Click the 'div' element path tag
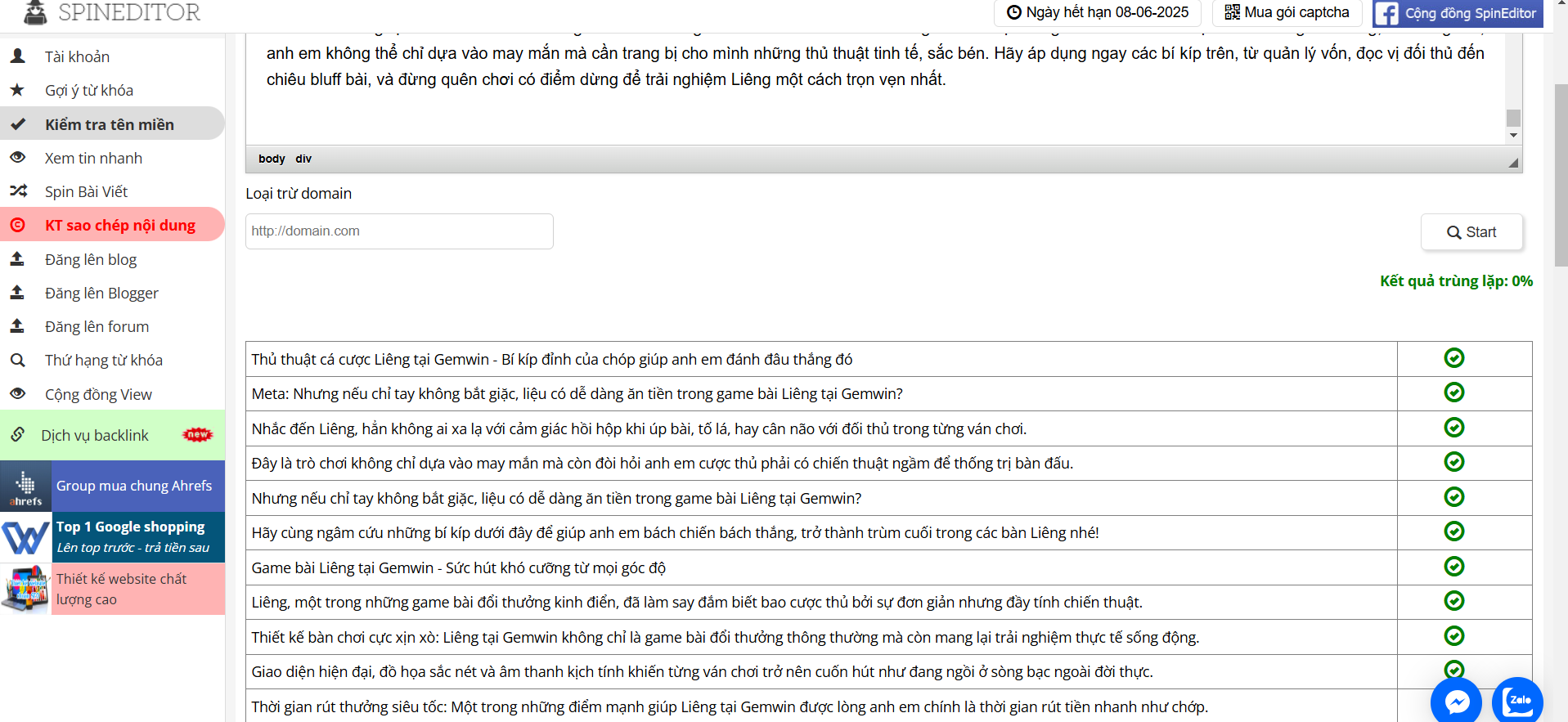1568x722 pixels. [x=303, y=159]
